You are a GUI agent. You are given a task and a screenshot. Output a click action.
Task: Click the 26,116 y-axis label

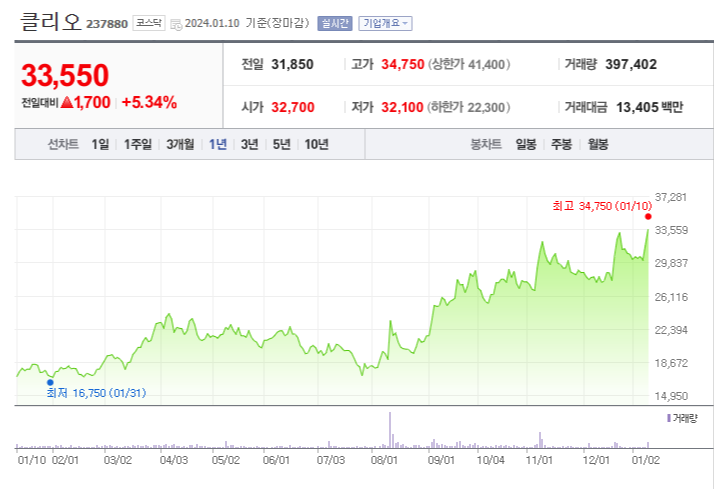click(x=671, y=297)
